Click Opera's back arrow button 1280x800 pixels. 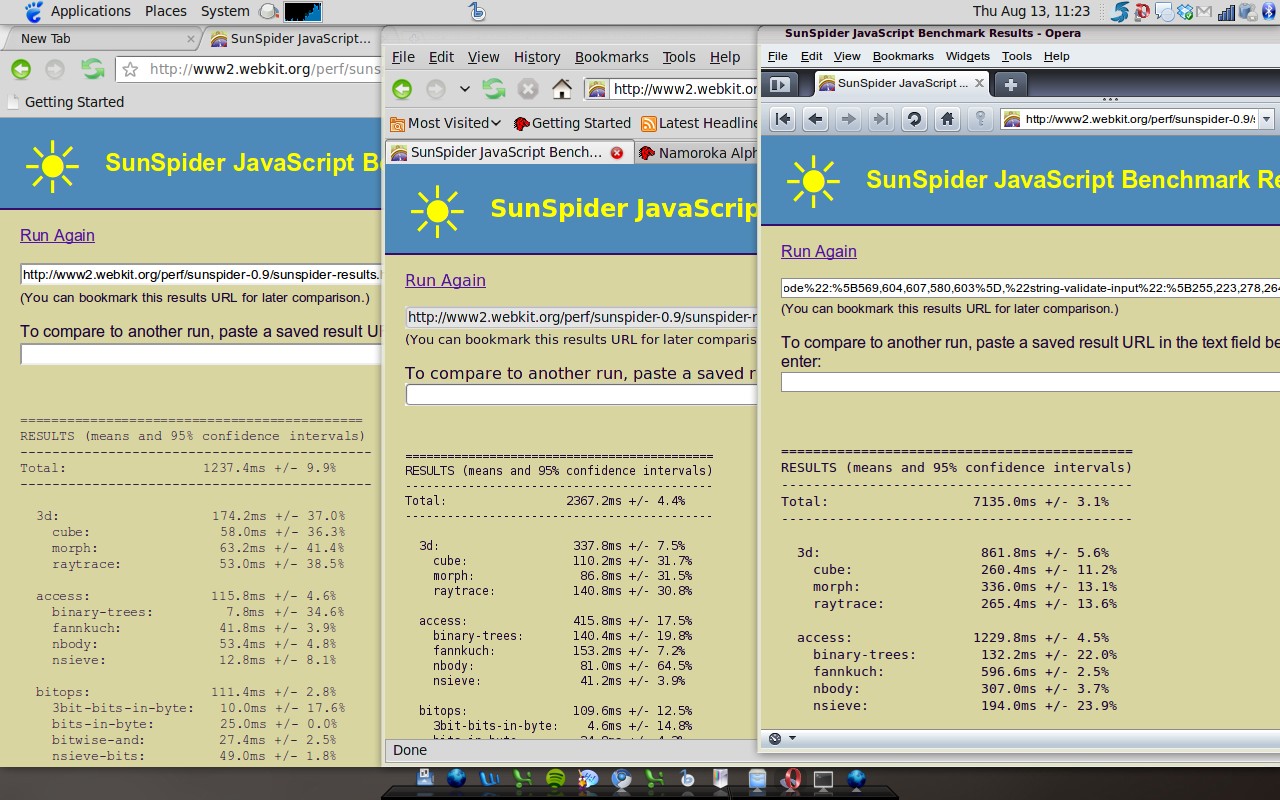pos(816,119)
